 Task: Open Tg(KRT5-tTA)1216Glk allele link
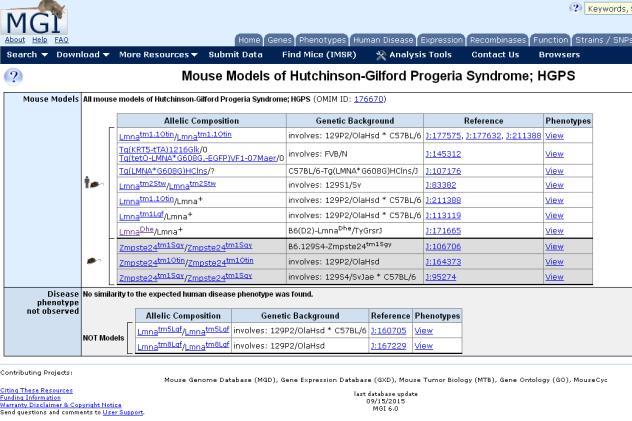coord(159,149)
